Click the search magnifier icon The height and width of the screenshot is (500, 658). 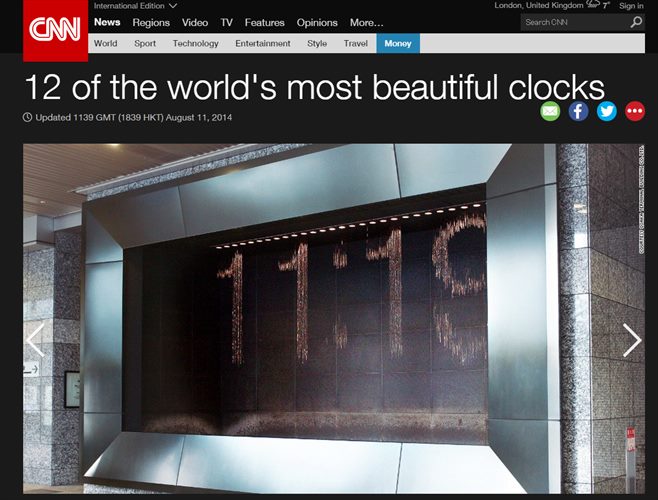(636, 22)
